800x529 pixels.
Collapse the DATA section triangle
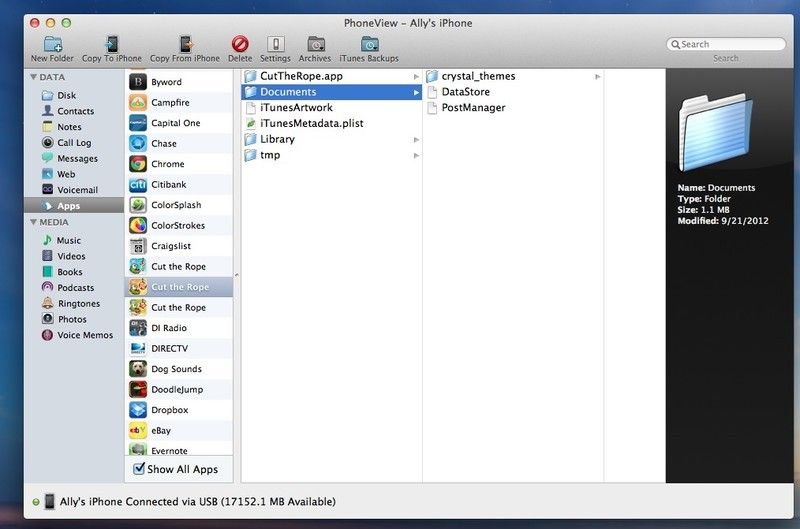[33, 76]
